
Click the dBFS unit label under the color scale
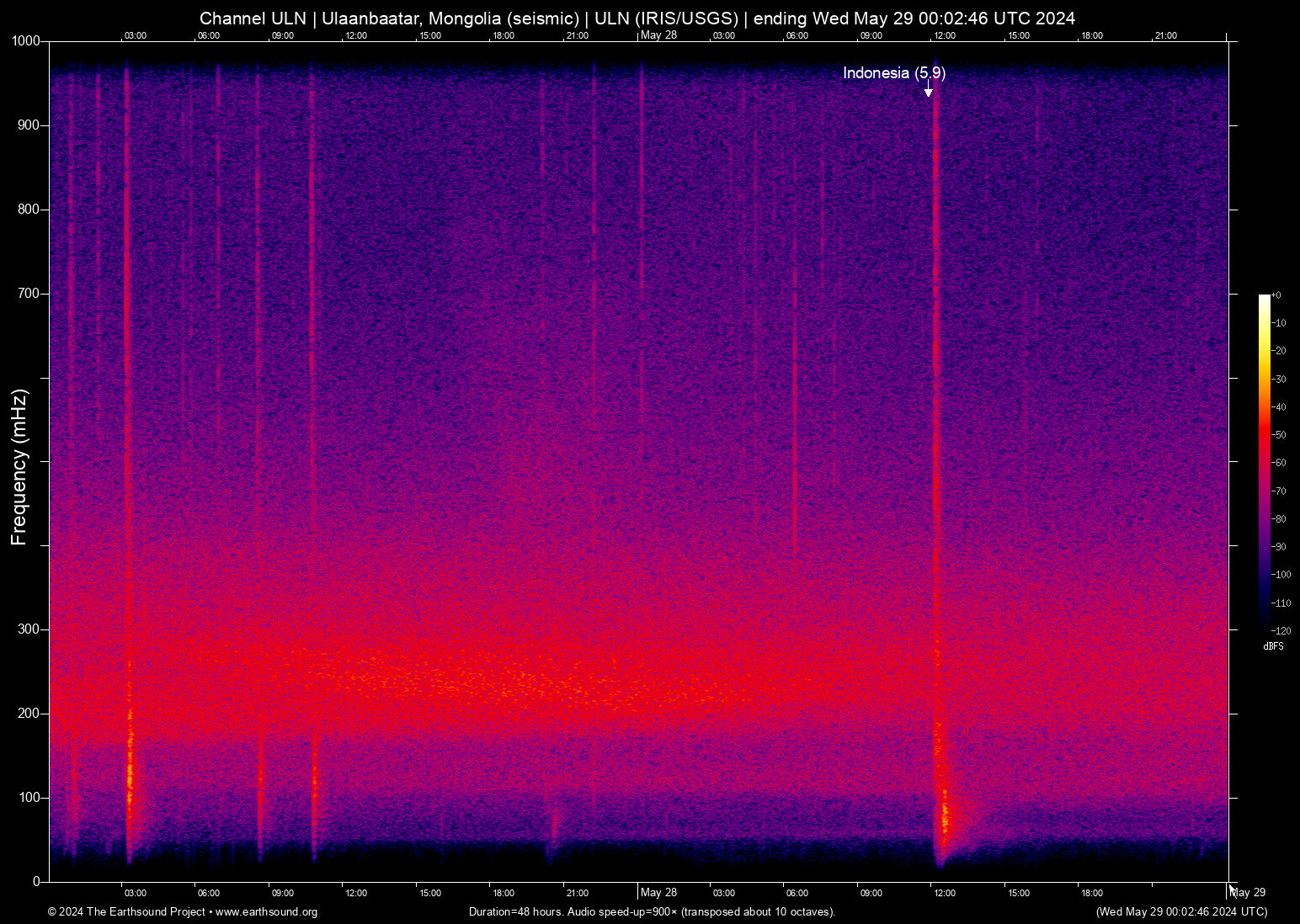1273,646
